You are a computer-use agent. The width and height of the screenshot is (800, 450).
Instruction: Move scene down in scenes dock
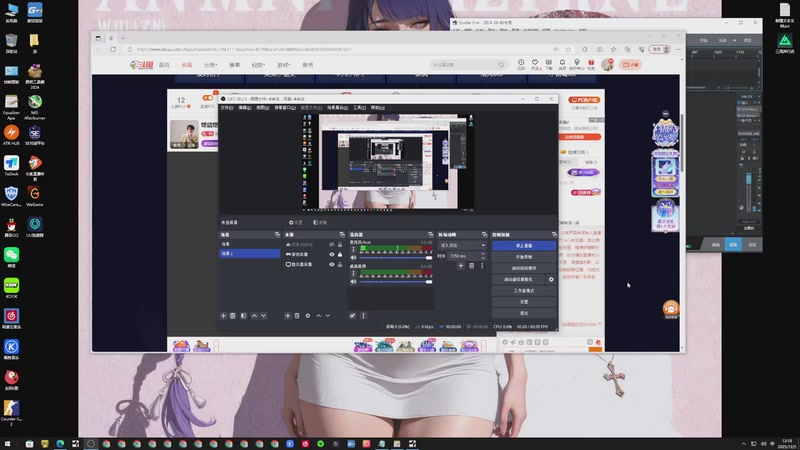click(x=263, y=316)
